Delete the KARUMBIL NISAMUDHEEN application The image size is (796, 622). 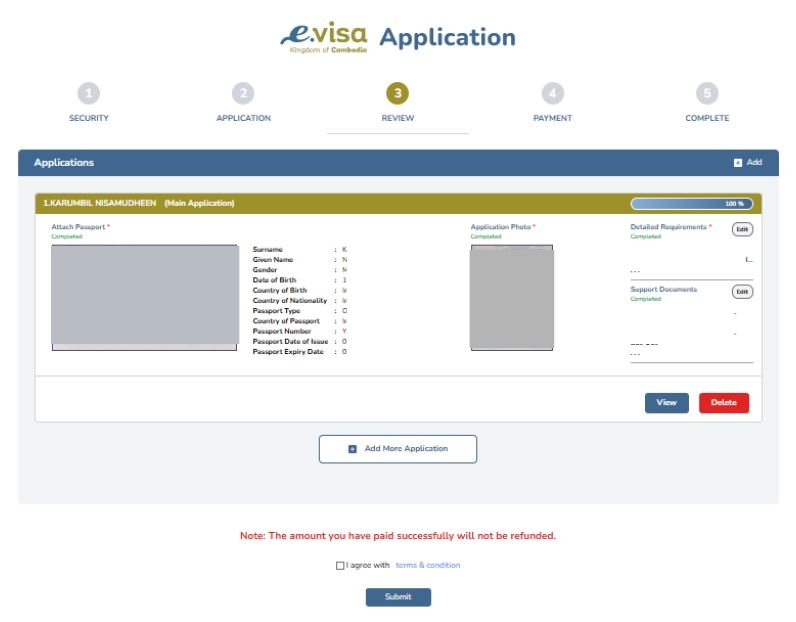[723, 403]
